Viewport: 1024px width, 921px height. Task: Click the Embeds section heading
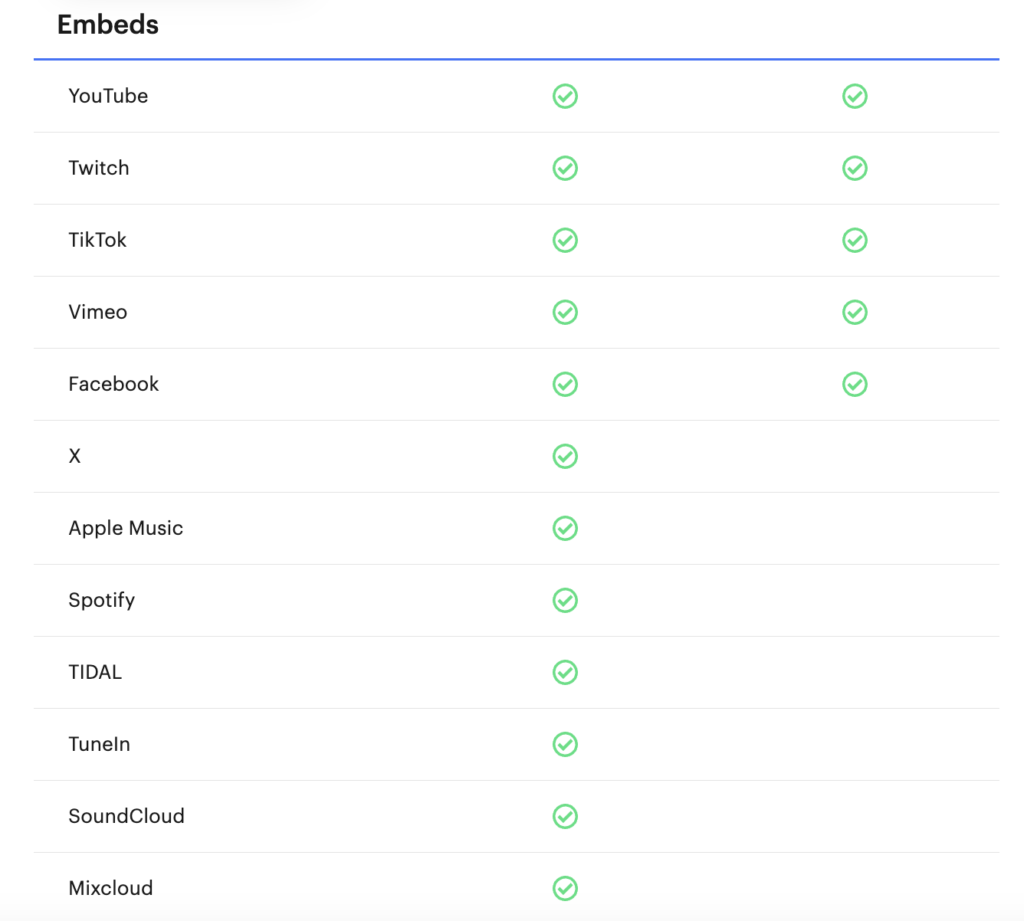(x=108, y=25)
